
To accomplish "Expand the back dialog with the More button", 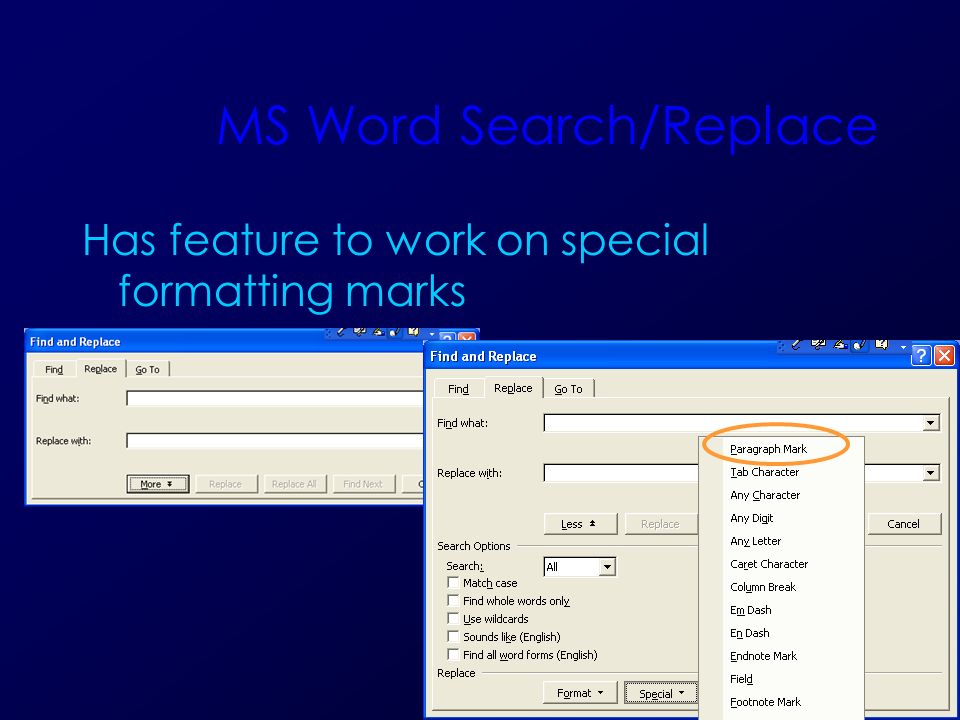I will pyautogui.click(x=157, y=484).
